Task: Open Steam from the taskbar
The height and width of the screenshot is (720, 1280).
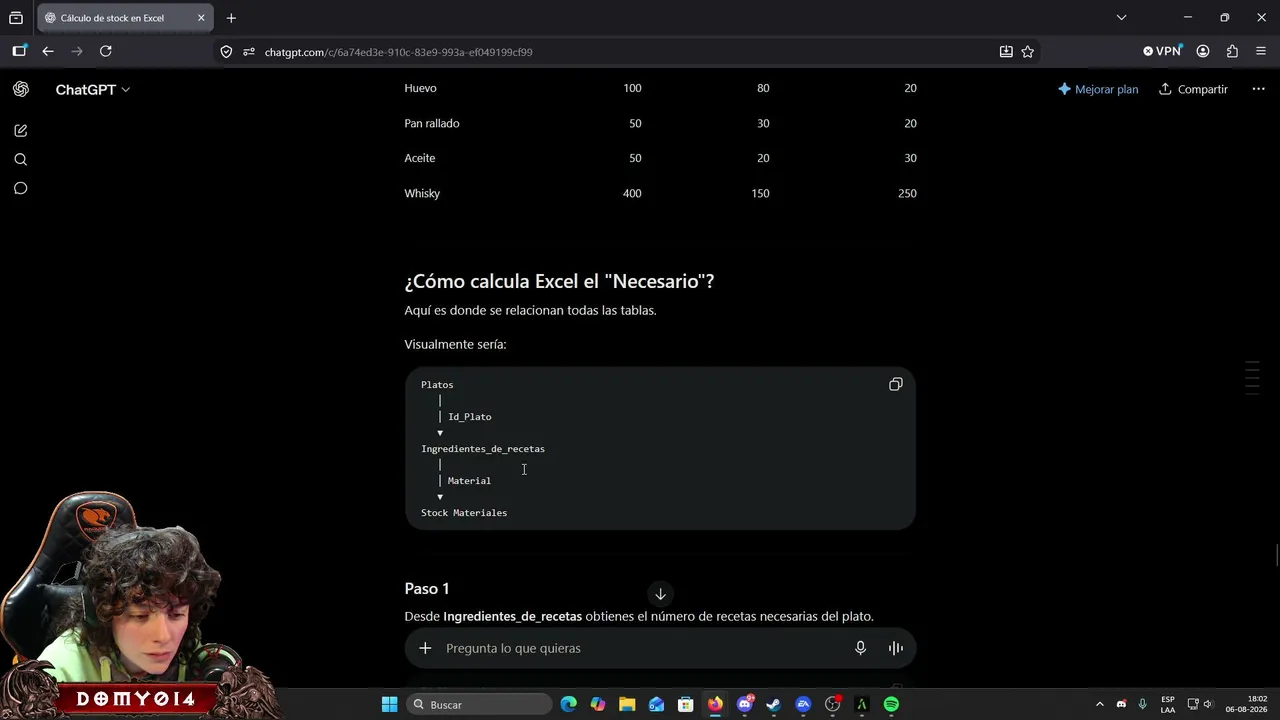Action: coord(773,705)
